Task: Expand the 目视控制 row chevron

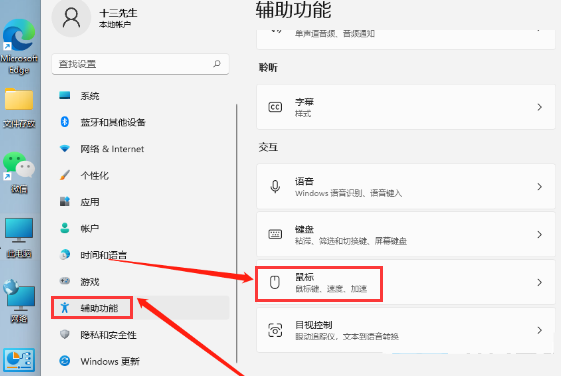Action: (540, 330)
